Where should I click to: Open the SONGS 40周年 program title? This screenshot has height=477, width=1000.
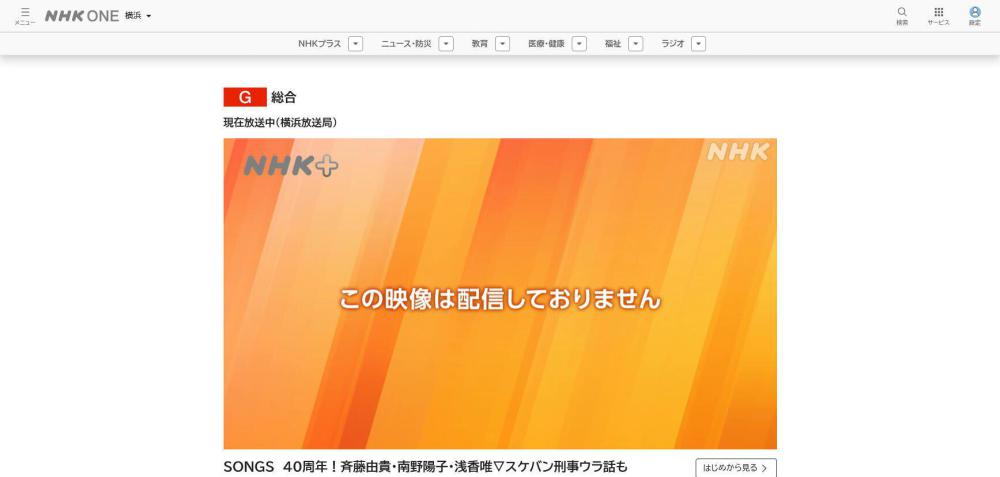click(x=425, y=466)
